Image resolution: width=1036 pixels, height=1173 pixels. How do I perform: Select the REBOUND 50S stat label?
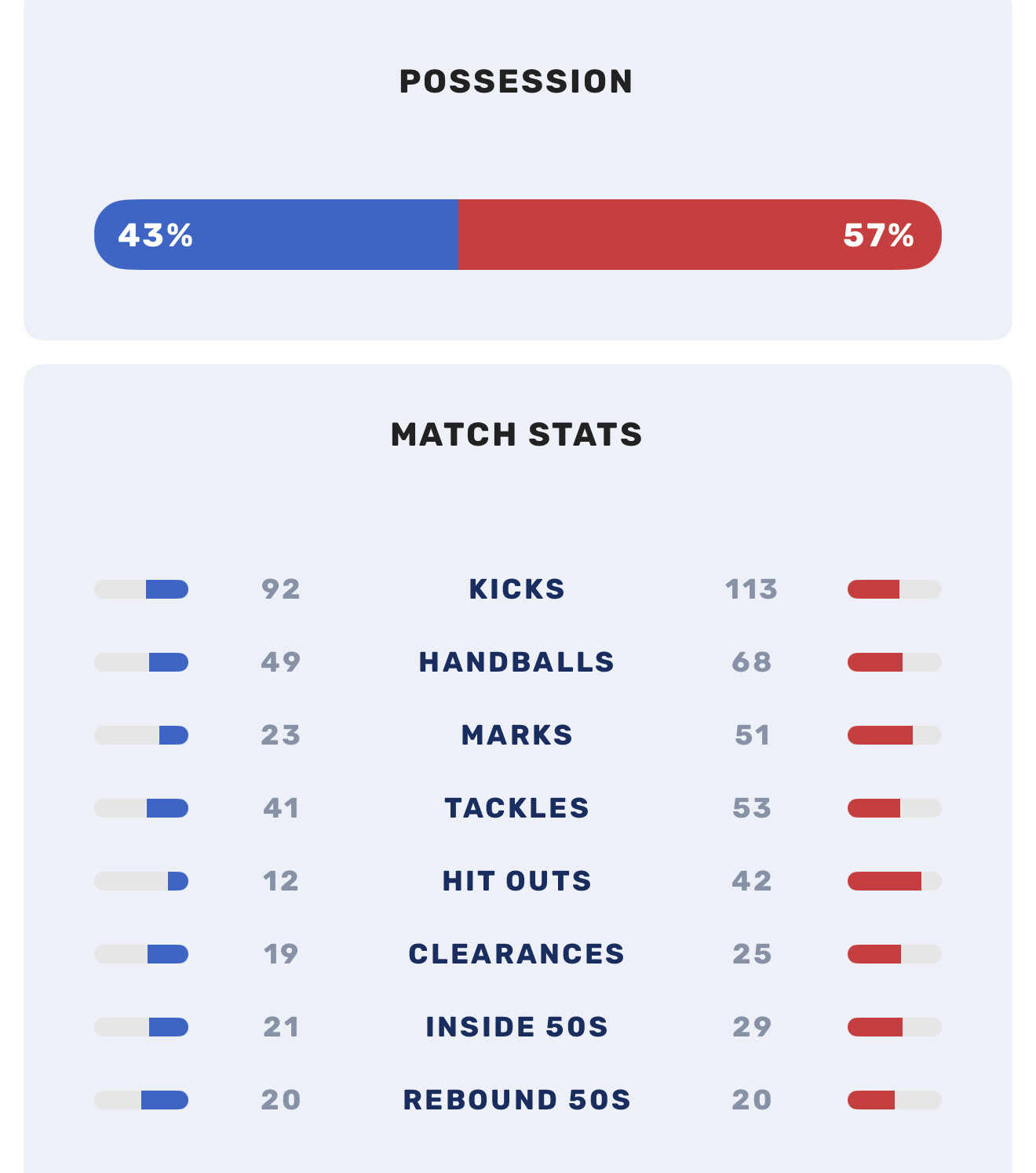tap(516, 1100)
